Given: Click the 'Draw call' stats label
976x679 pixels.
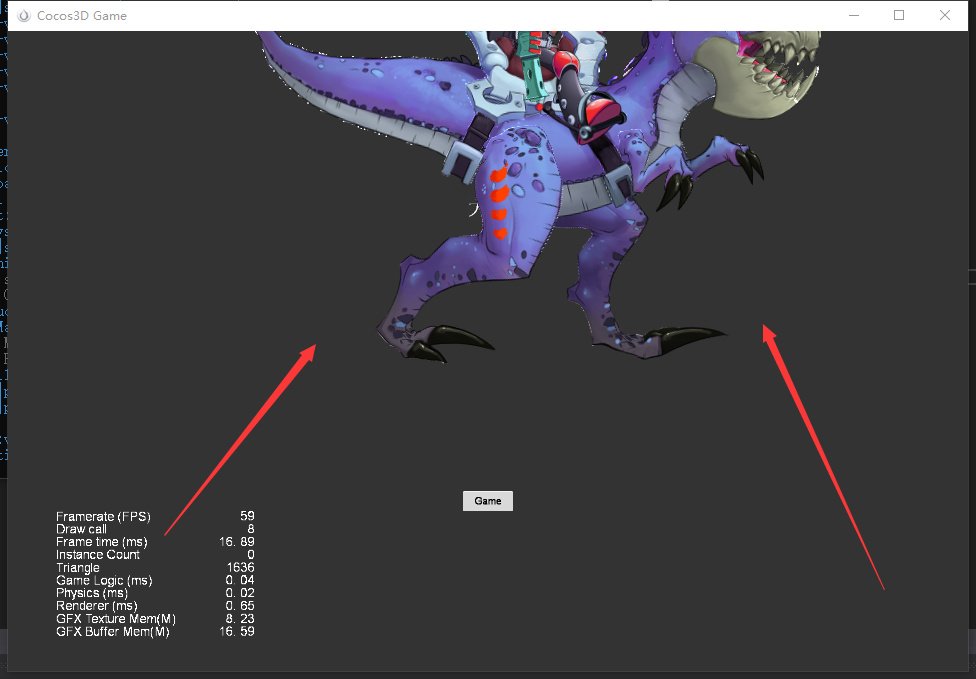Looking at the screenshot, I should tap(81, 529).
